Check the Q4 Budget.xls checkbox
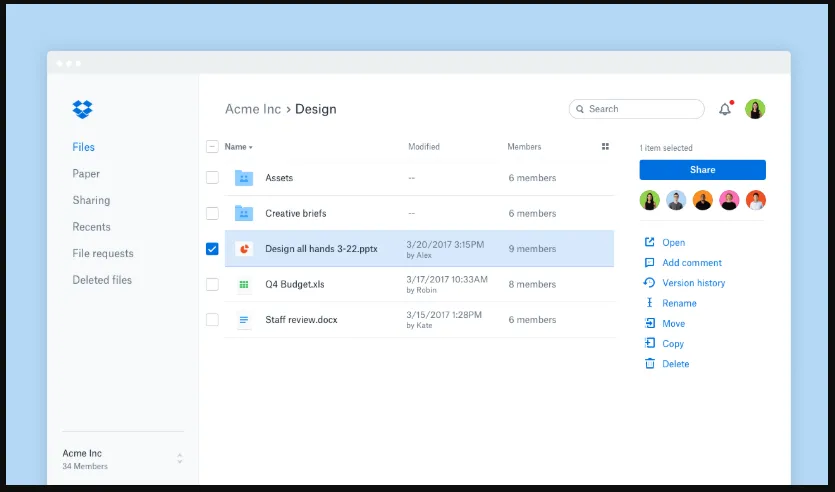 212,284
